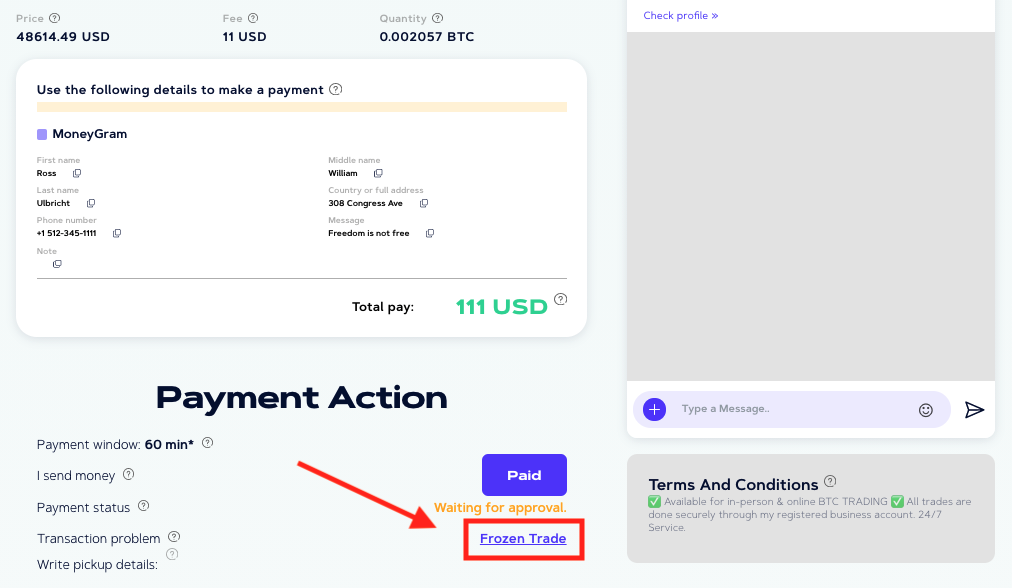Send the chat message with arrow icon
Viewport: 1012px width, 588px height.
coord(974,410)
